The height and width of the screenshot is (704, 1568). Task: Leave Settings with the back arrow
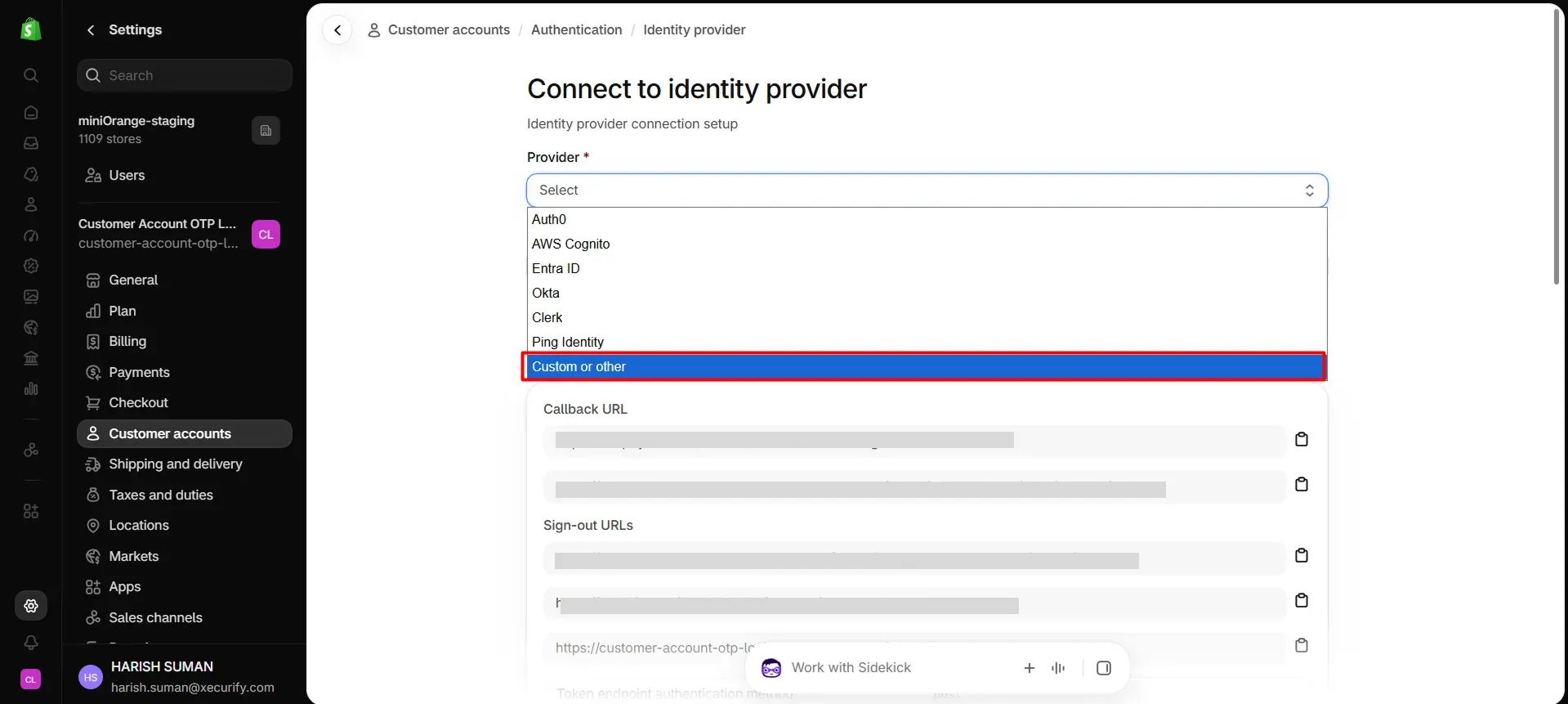tap(91, 30)
